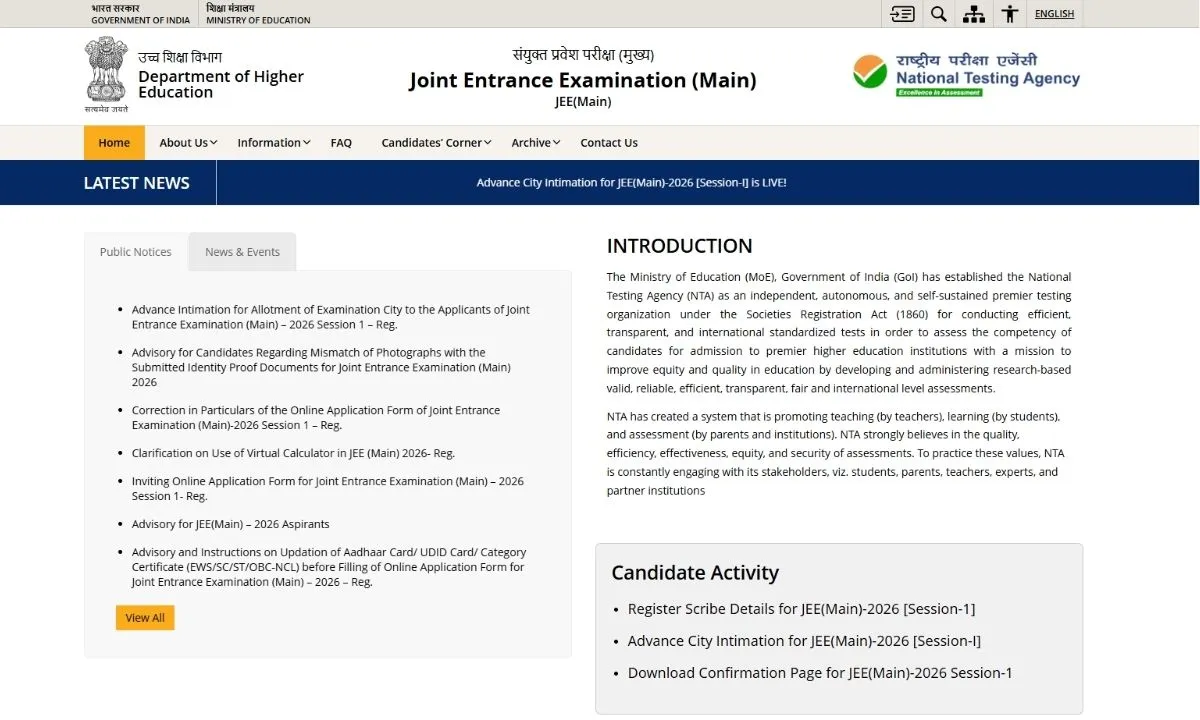Viewport: 1200px width, 720px height.
Task: Go to the Home menu item
Action: click(114, 143)
